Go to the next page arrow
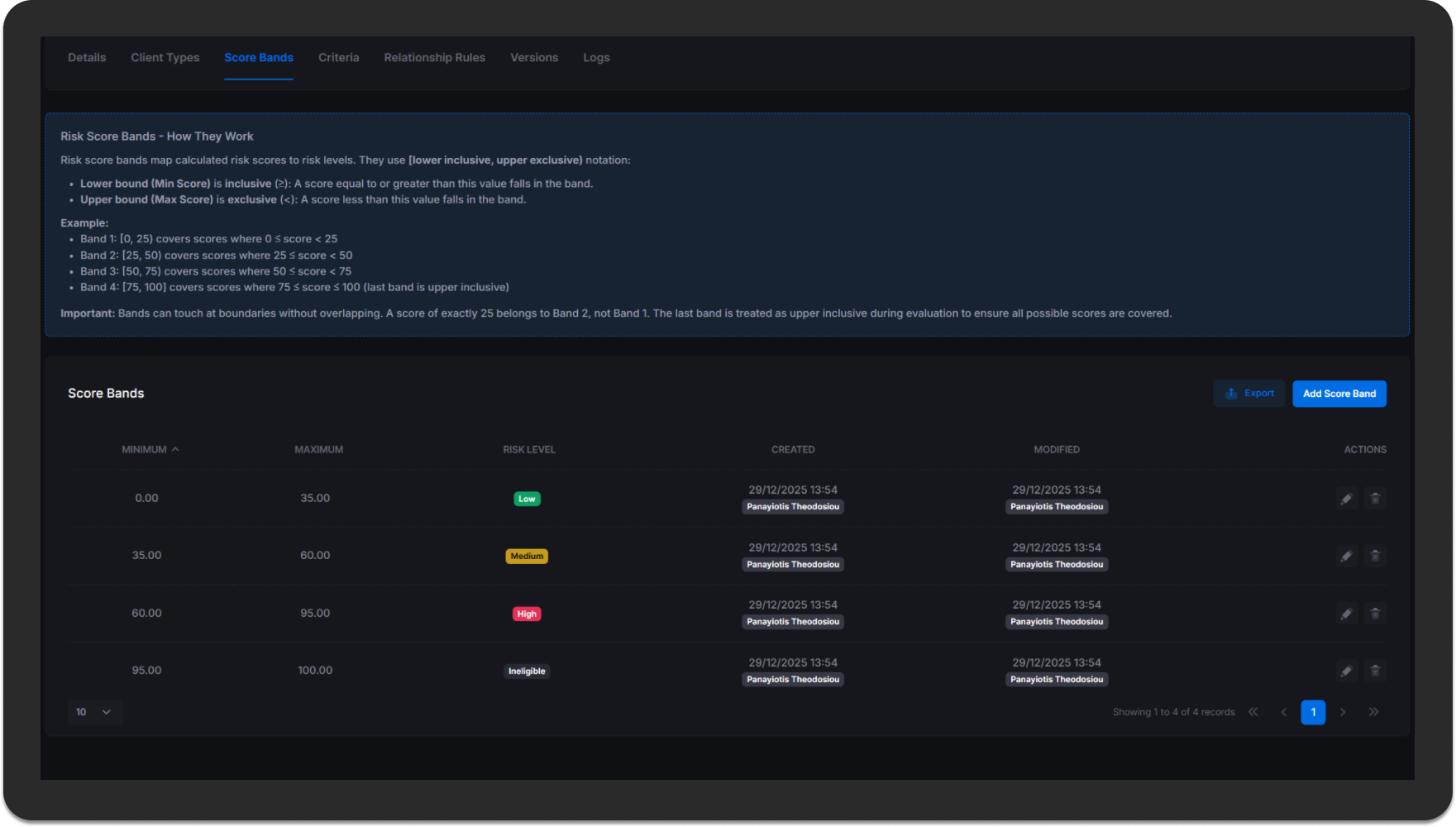Image resolution: width=1456 pixels, height=827 pixels. [x=1343, y=712]
